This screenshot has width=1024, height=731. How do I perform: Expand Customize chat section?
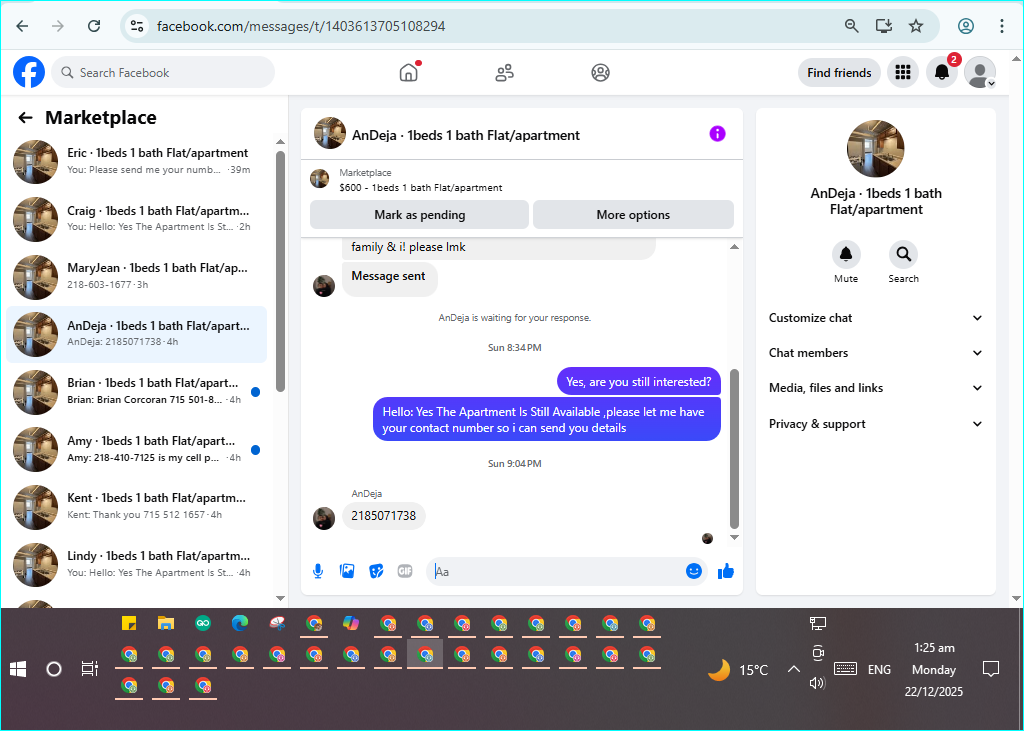click(x=876, y=318)
